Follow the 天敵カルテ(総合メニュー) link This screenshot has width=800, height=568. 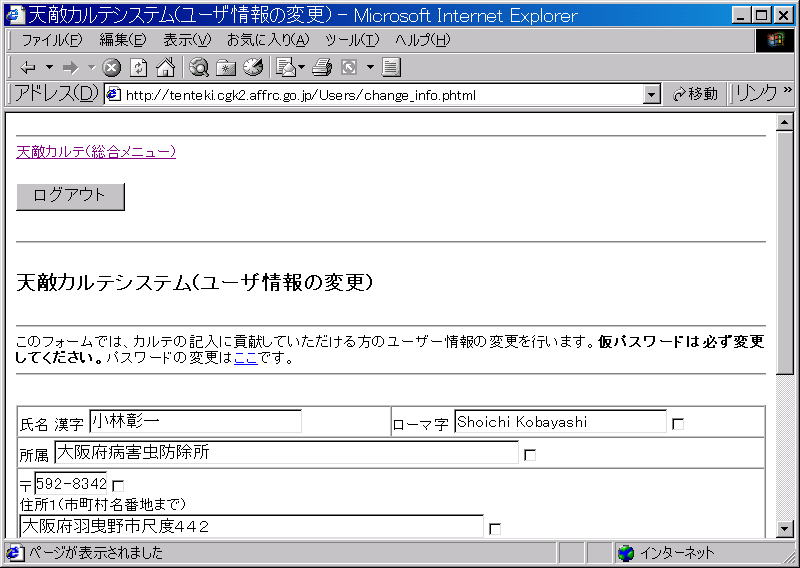[x=96, y=152]
